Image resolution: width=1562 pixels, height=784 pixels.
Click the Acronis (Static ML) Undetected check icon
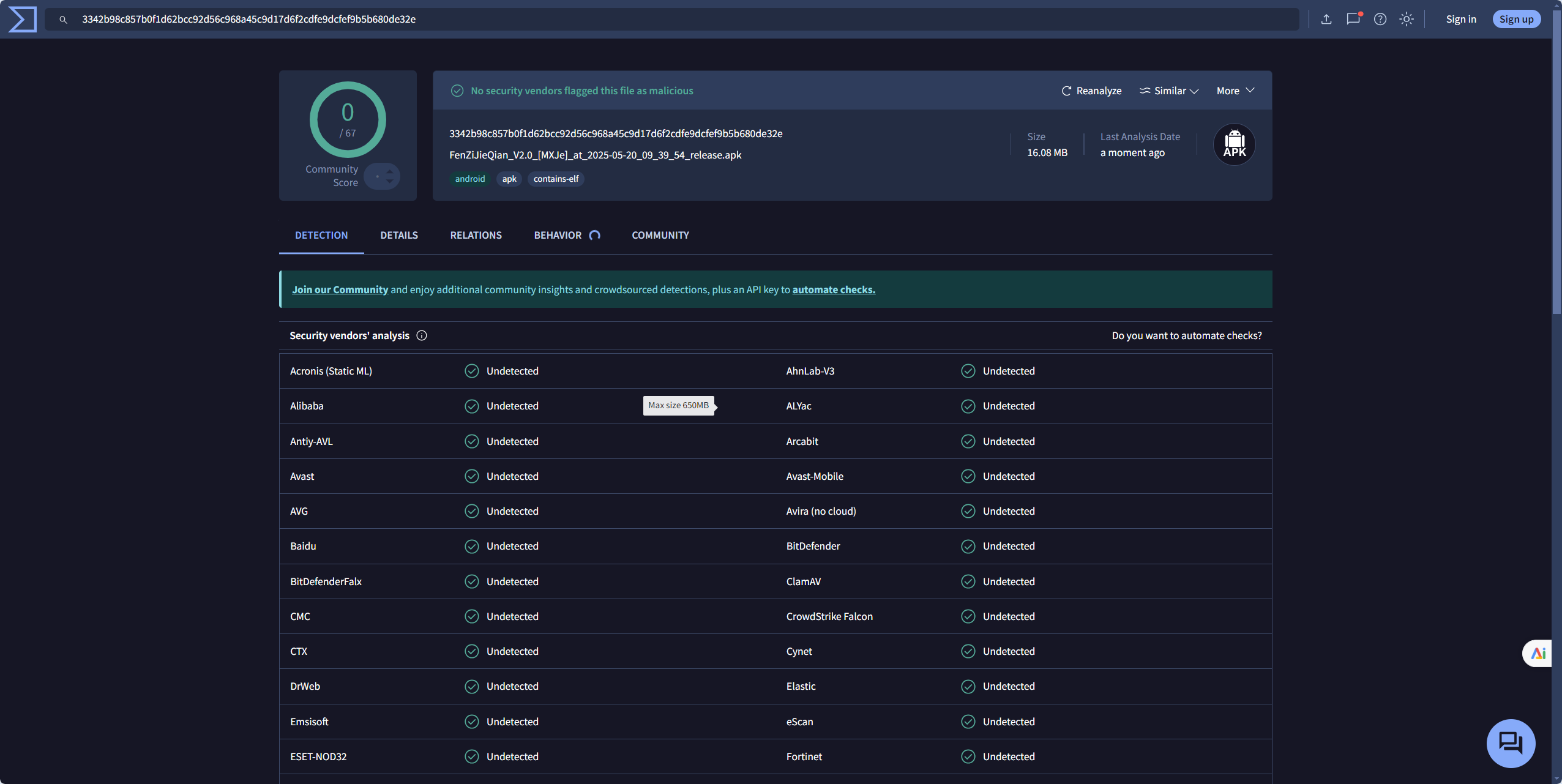click(471, 371)
